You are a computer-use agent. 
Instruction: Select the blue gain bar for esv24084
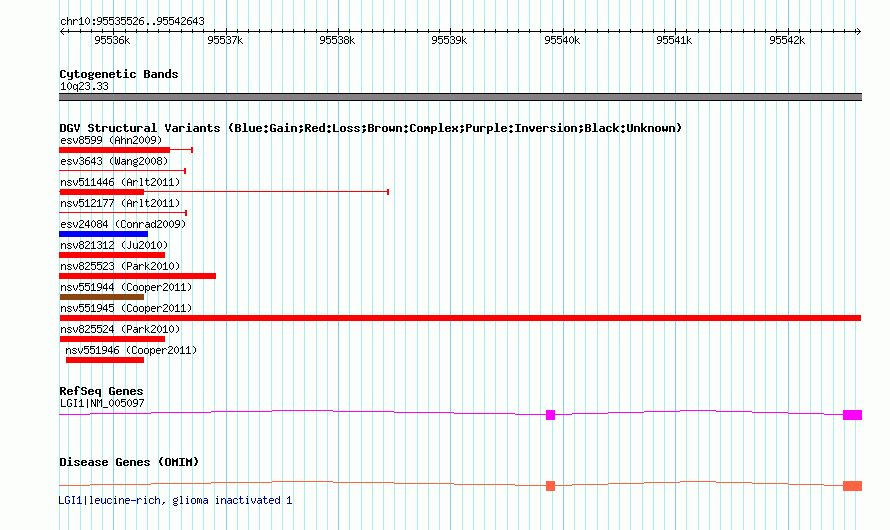click(103, 234)
